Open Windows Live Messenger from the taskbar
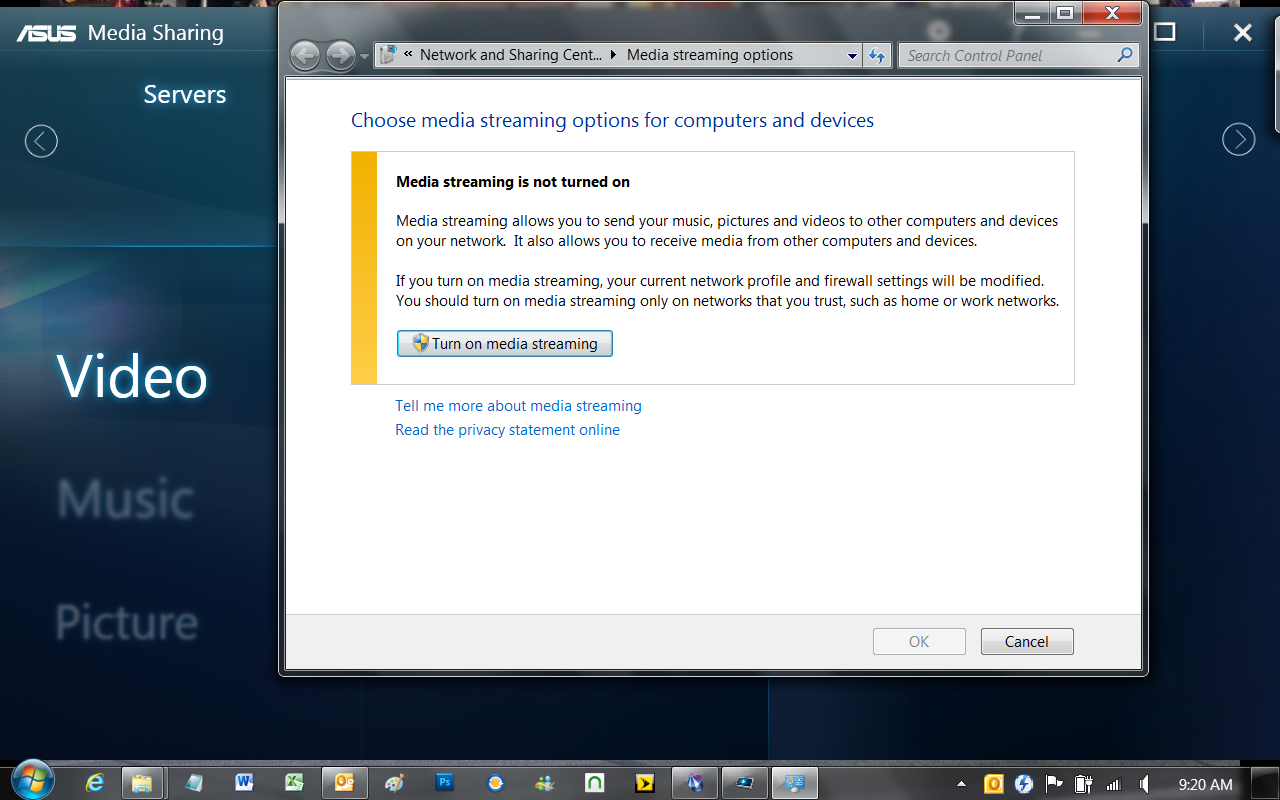This screenshot has width=1280, height=800. pyautogui.click(x=545, y=783)
